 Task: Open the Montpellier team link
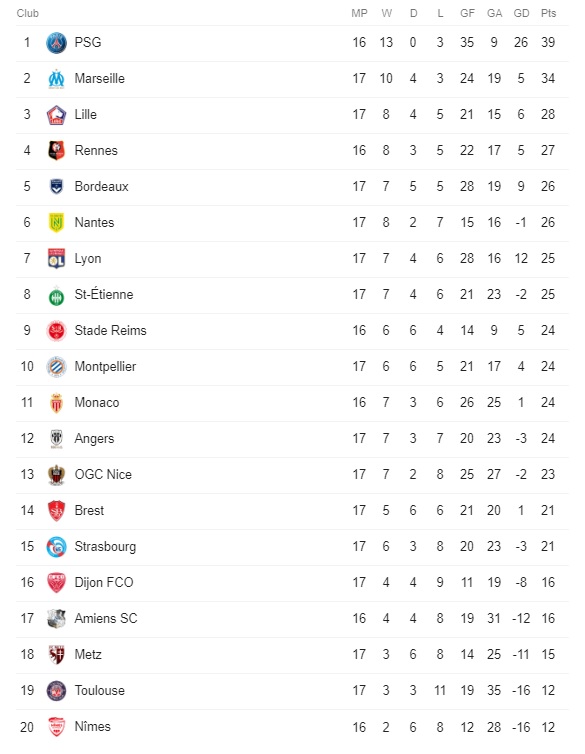pos(105,367)
